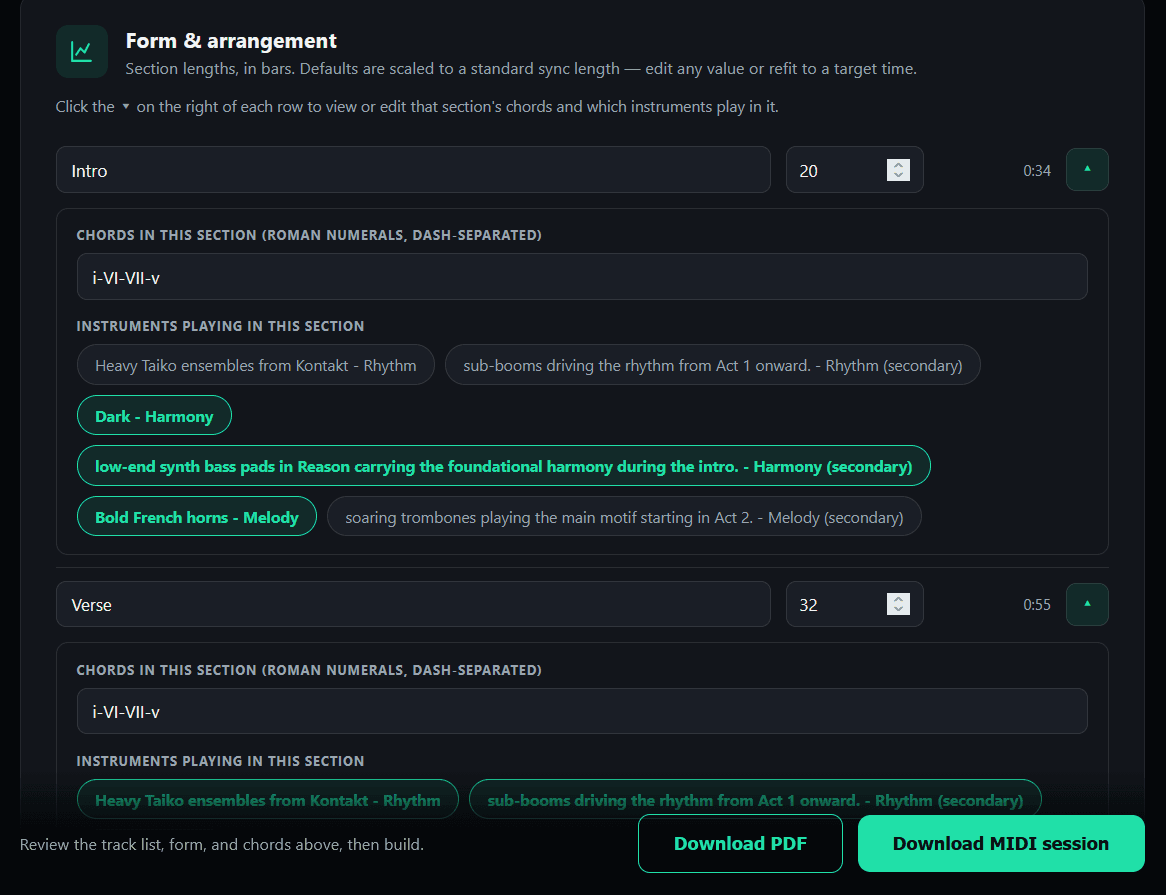1166x895 pixels.
Task: Click the Download PDF button
Action: click(740, 844)
